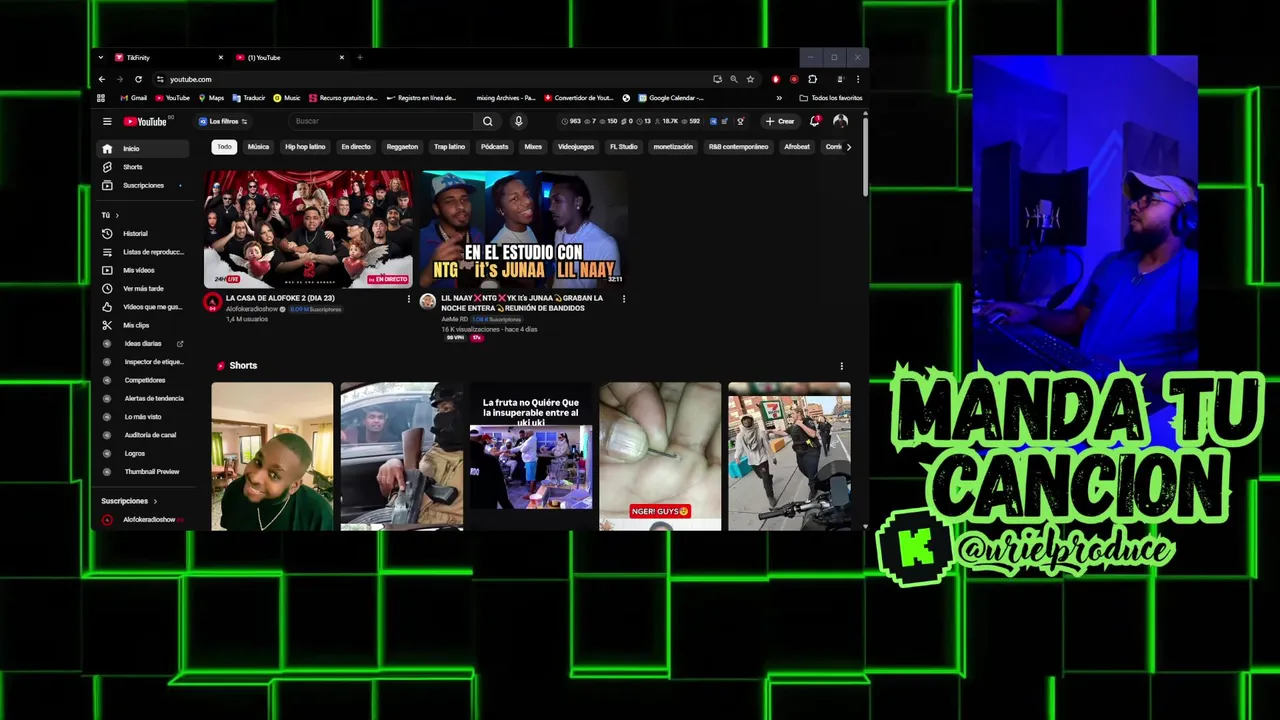The height and width of the screenshot is (720, 1280).
Task: Open the browser apps grid icon
Action: pyautogui.click(x=101, y=98)
